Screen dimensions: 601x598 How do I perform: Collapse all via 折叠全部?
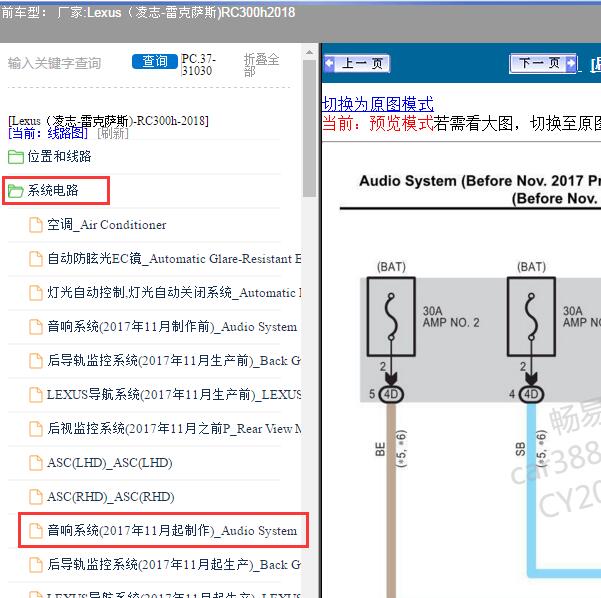[261, 65]
